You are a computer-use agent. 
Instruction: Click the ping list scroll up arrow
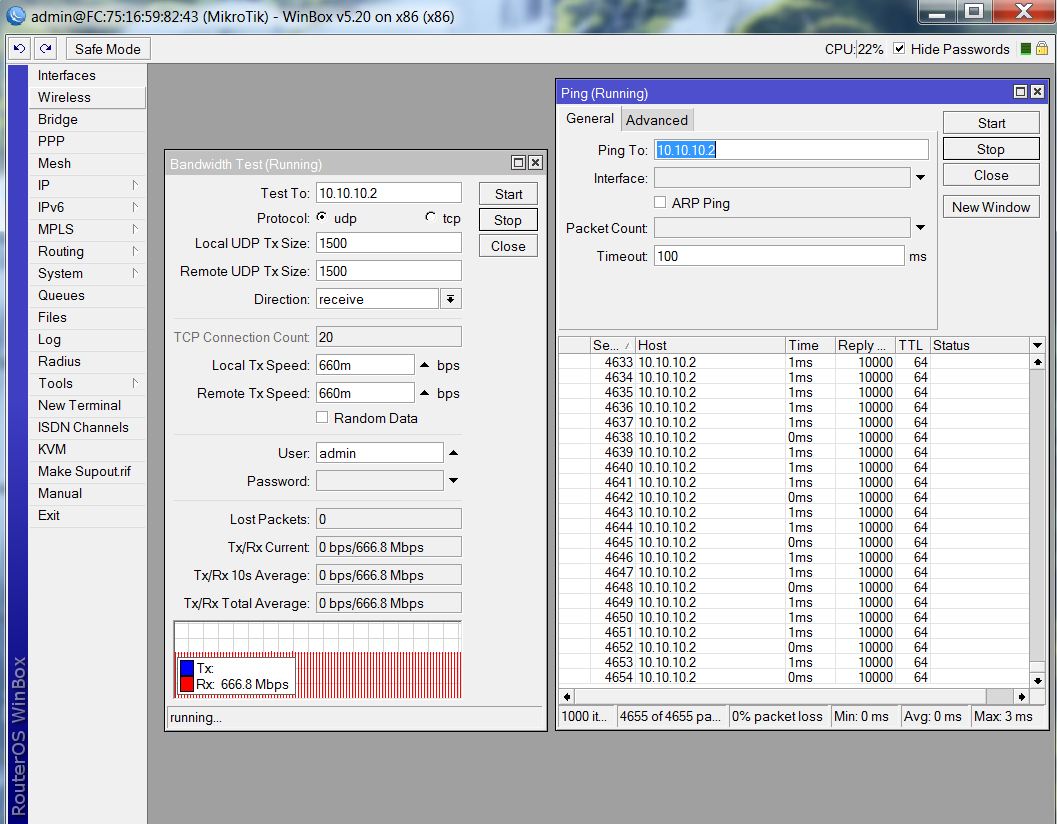point(1037,362)
